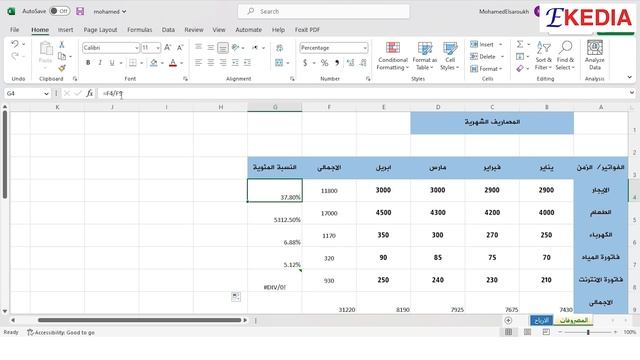Toggle Wrap Text

point(280,48)
